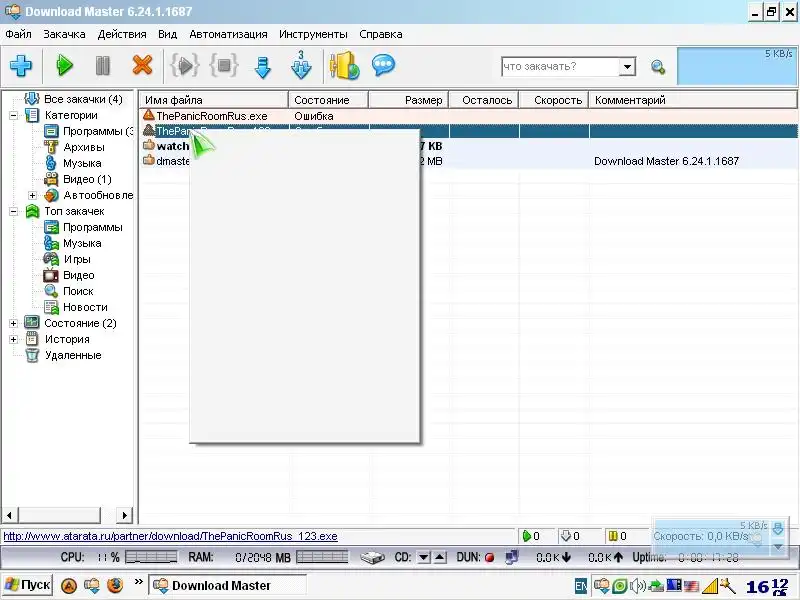Select Удаленные trash item
The image size is (800, 600).
[73, 355]
